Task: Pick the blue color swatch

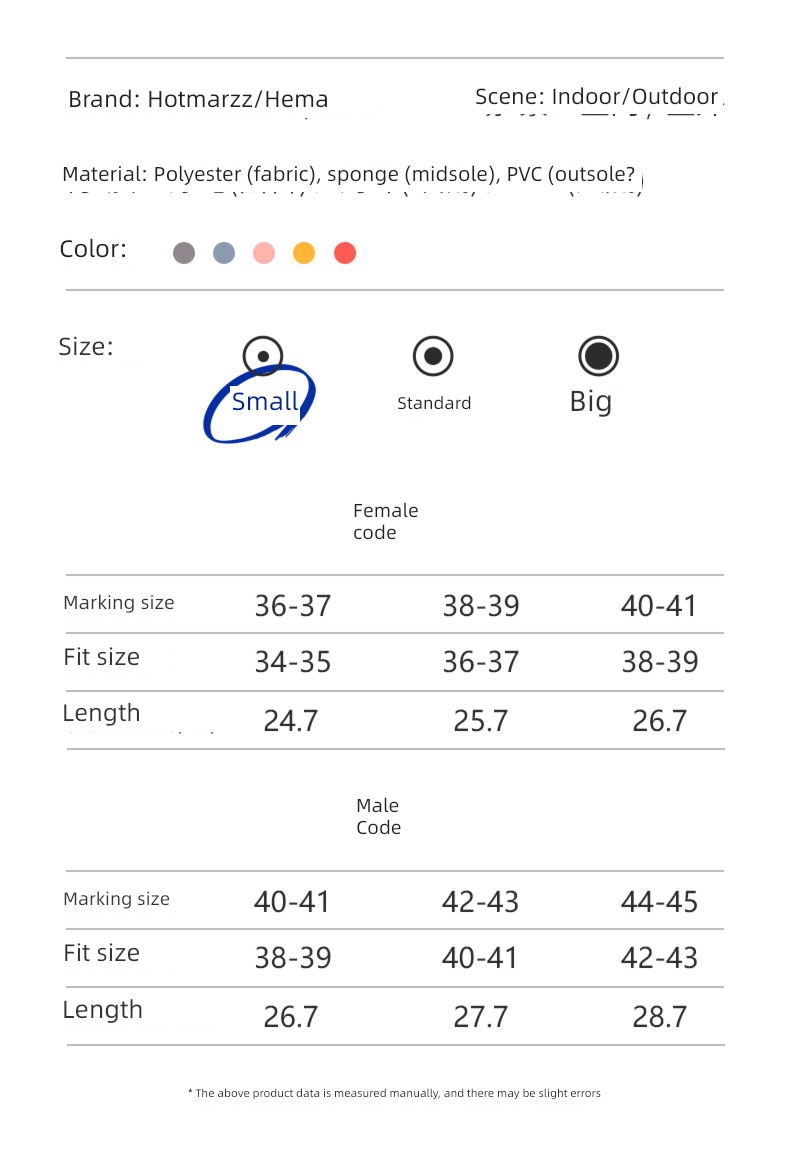Action: (x=224, y=253)
